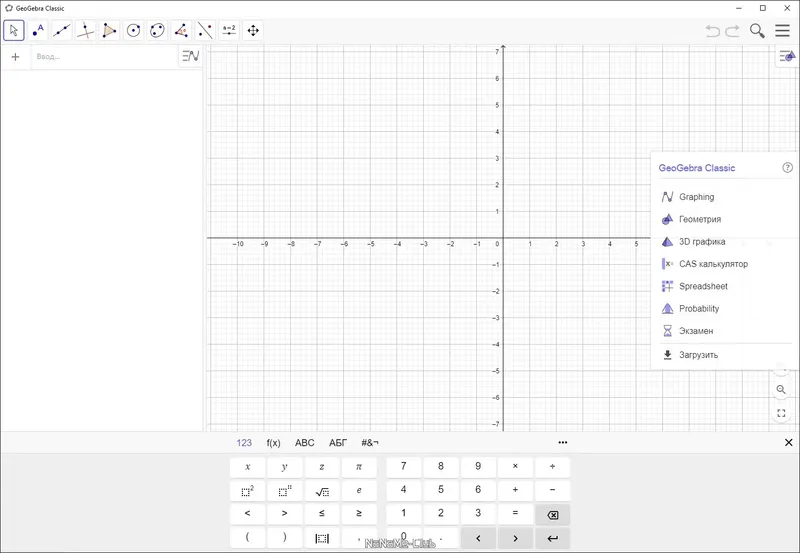Tap the cursor left arrow key
This screenshot has height=553, width=800.
[478, 538]
